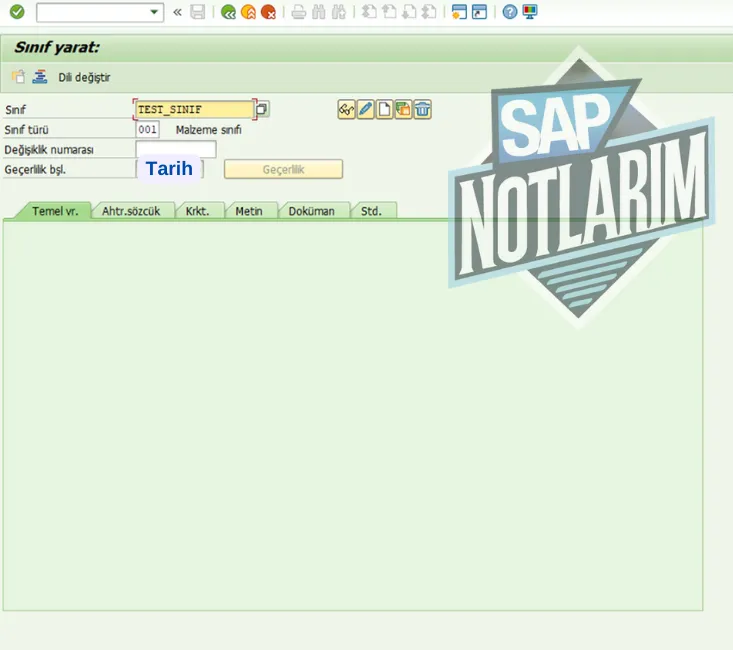This screenshot has width=734, height=650.
Task: Click the Display glasses icon
Action: coord(346,110)
